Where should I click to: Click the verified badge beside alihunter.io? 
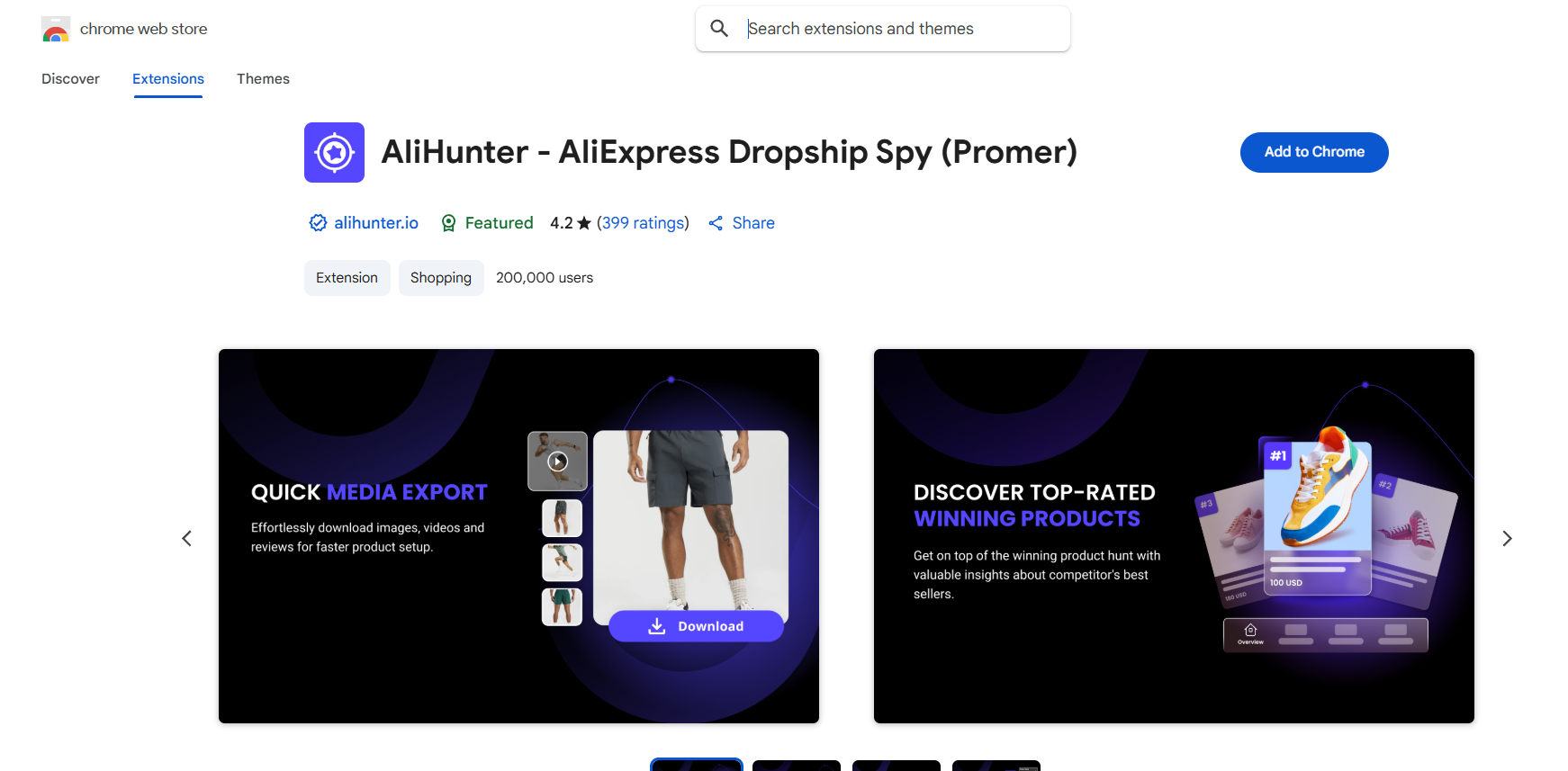(318, 223)
